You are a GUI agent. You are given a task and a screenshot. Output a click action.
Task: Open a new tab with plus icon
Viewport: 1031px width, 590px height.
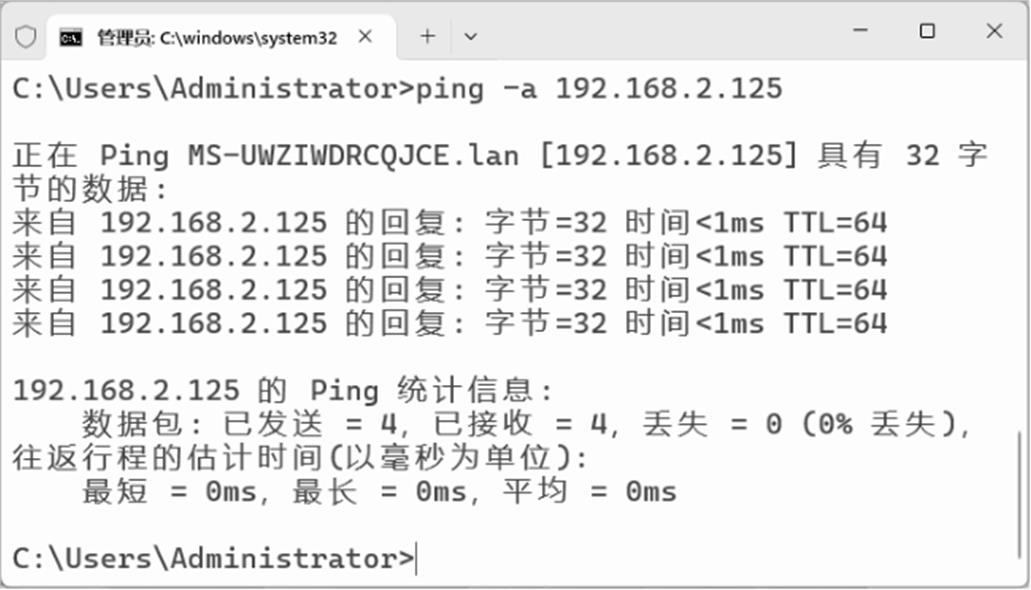point(428,36)
